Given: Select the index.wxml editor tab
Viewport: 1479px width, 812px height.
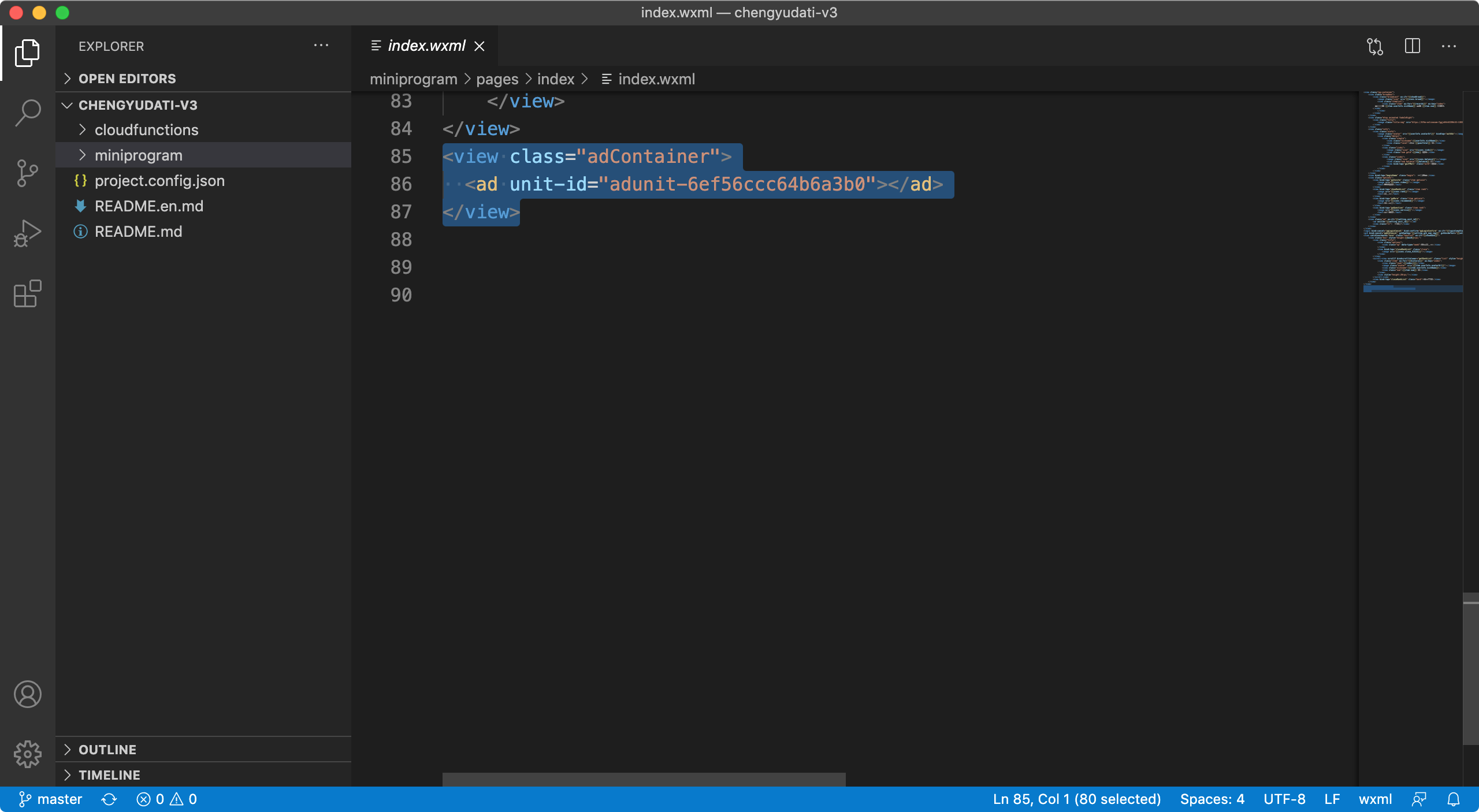Looking at the screenshot, I should [426, 46].
